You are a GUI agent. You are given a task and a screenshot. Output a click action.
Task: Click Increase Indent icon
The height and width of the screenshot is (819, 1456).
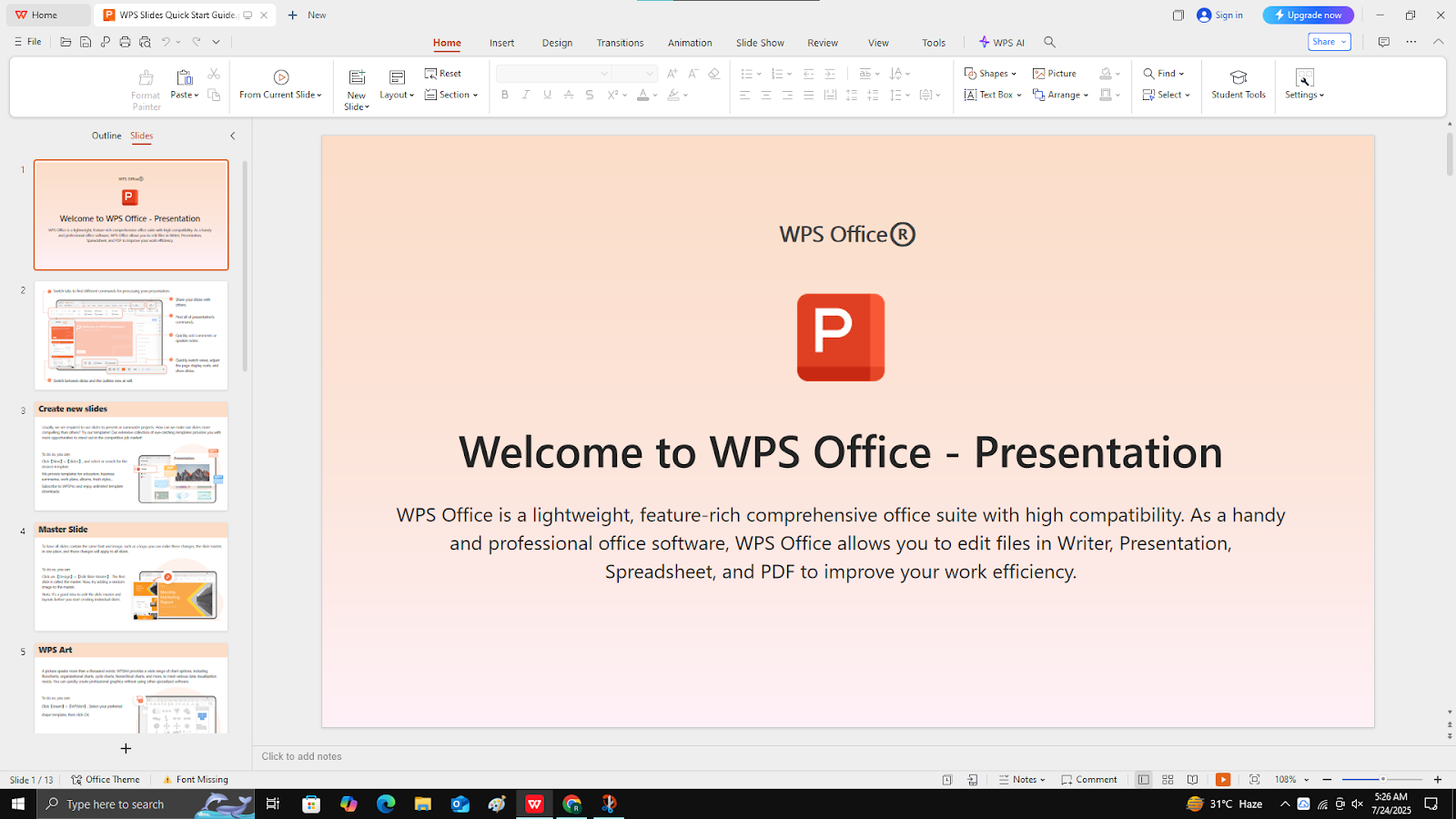830,74
